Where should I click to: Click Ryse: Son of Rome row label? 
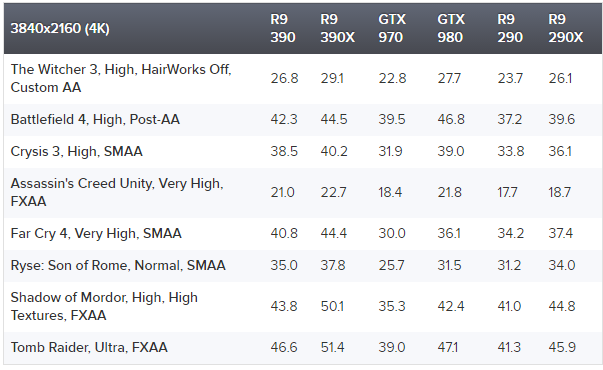[x=118, y=265]
